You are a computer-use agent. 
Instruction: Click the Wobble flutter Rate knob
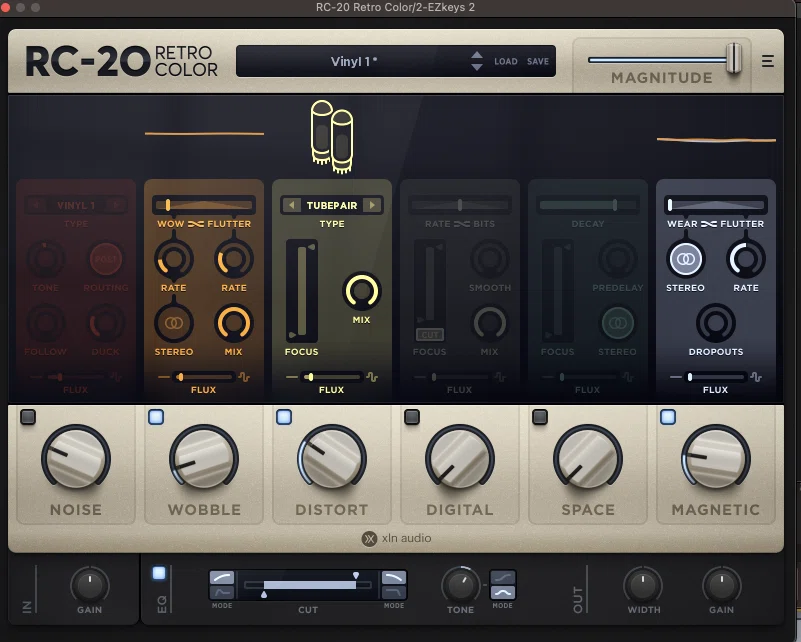pos(234,259)
